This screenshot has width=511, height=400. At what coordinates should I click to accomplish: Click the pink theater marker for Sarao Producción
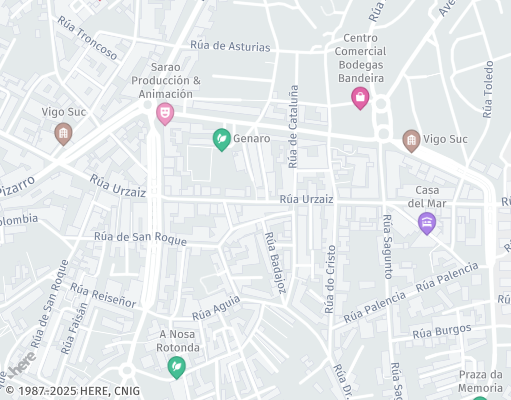point(165,114)
